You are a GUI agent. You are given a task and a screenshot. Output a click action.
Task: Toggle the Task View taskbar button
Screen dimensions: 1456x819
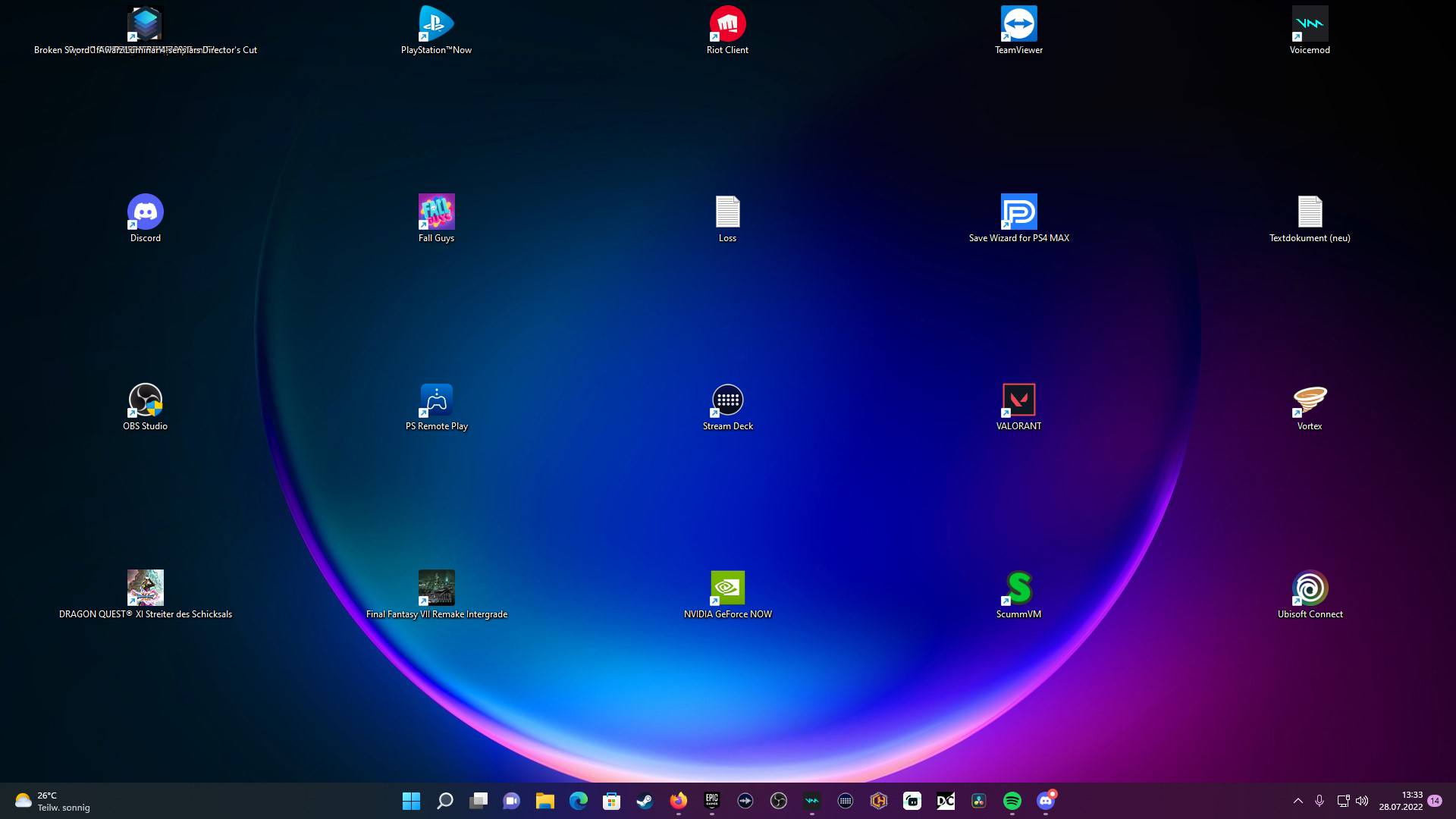pos(478,801)
